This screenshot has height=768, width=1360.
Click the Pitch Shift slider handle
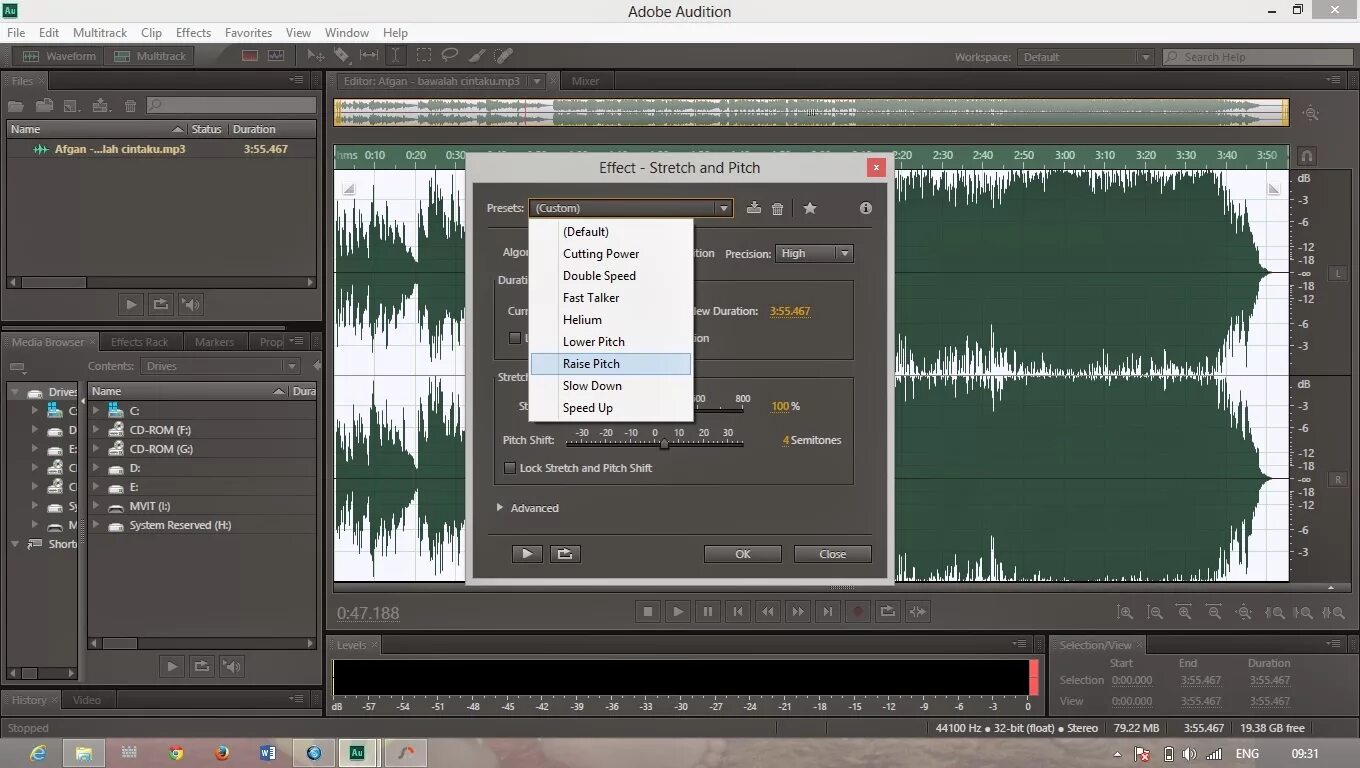pyautogui.click(x=664, y=443)
